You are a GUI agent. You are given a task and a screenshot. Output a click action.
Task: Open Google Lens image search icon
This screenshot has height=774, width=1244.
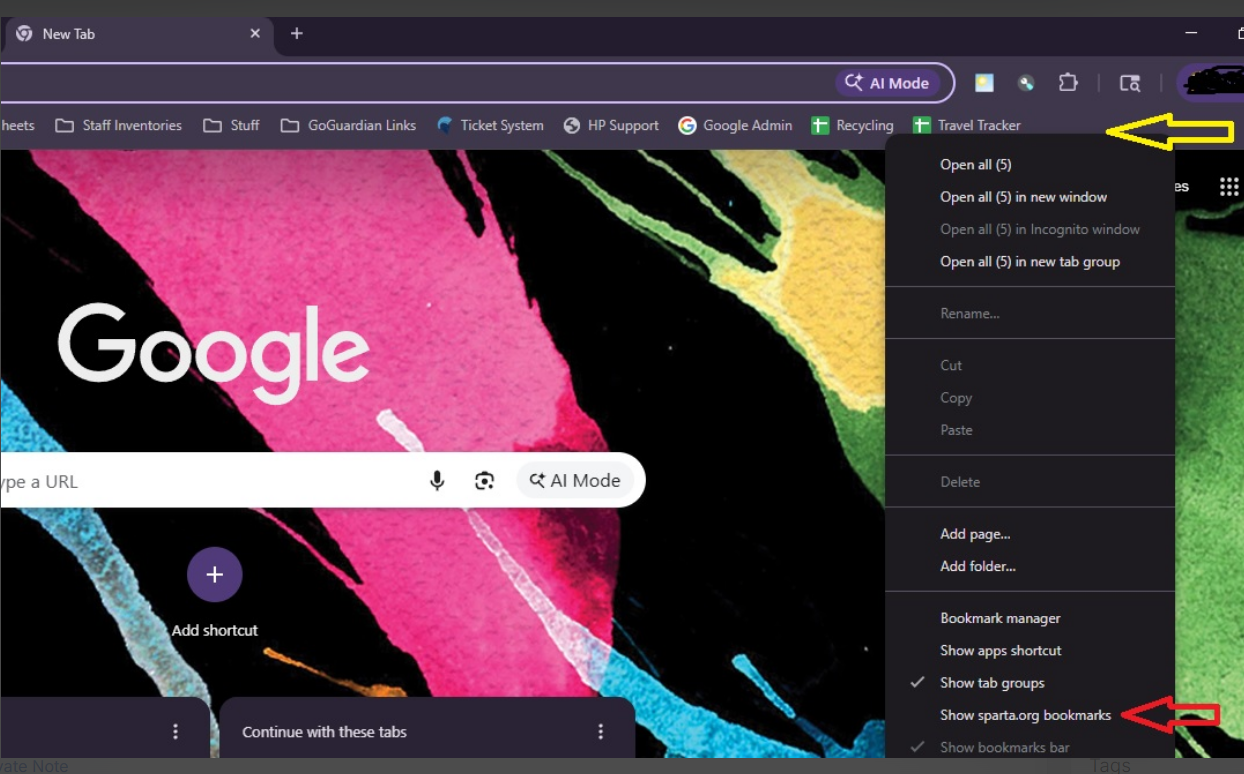[485, 481]
